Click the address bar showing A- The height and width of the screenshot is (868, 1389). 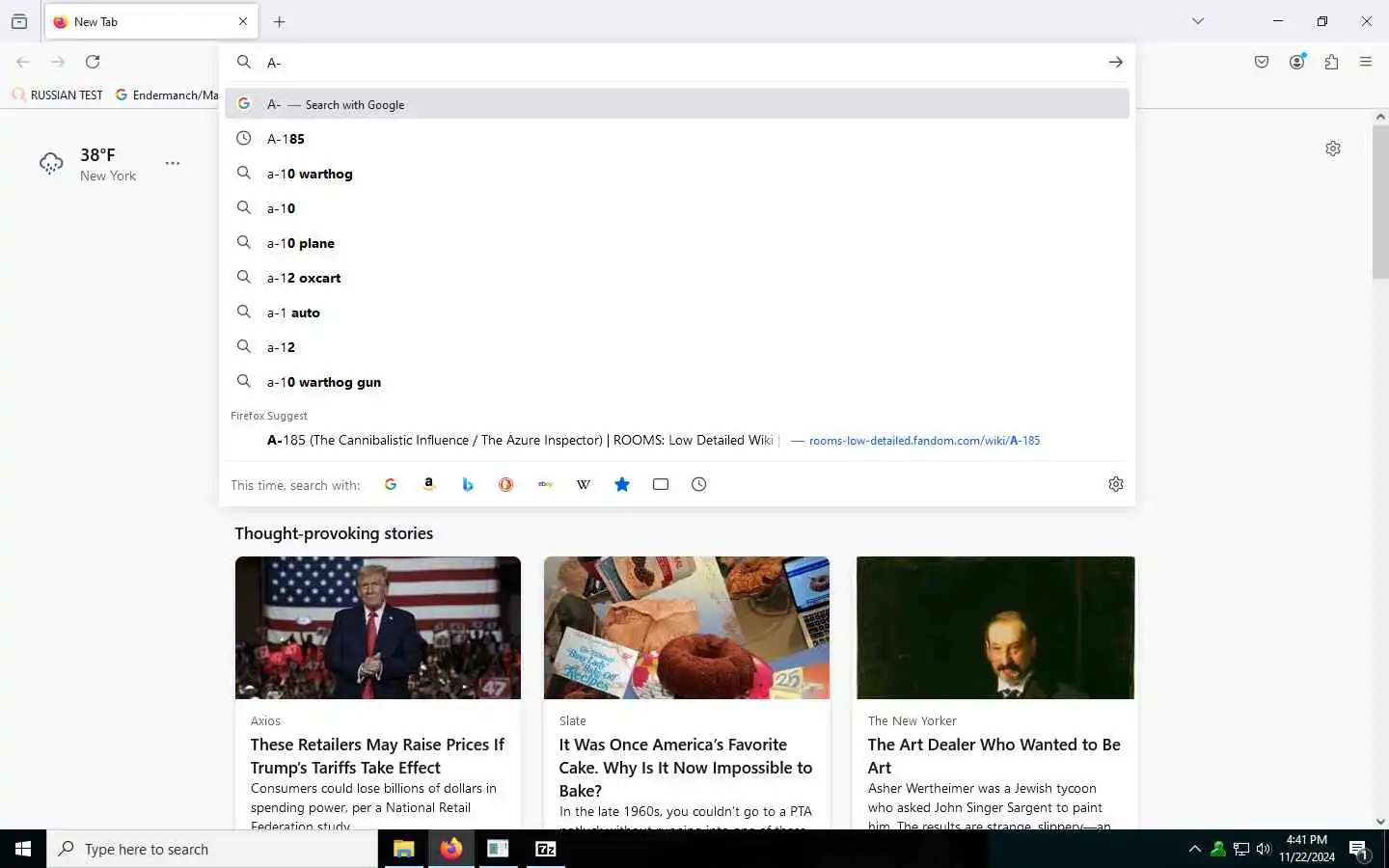click(x=675, y=63)
